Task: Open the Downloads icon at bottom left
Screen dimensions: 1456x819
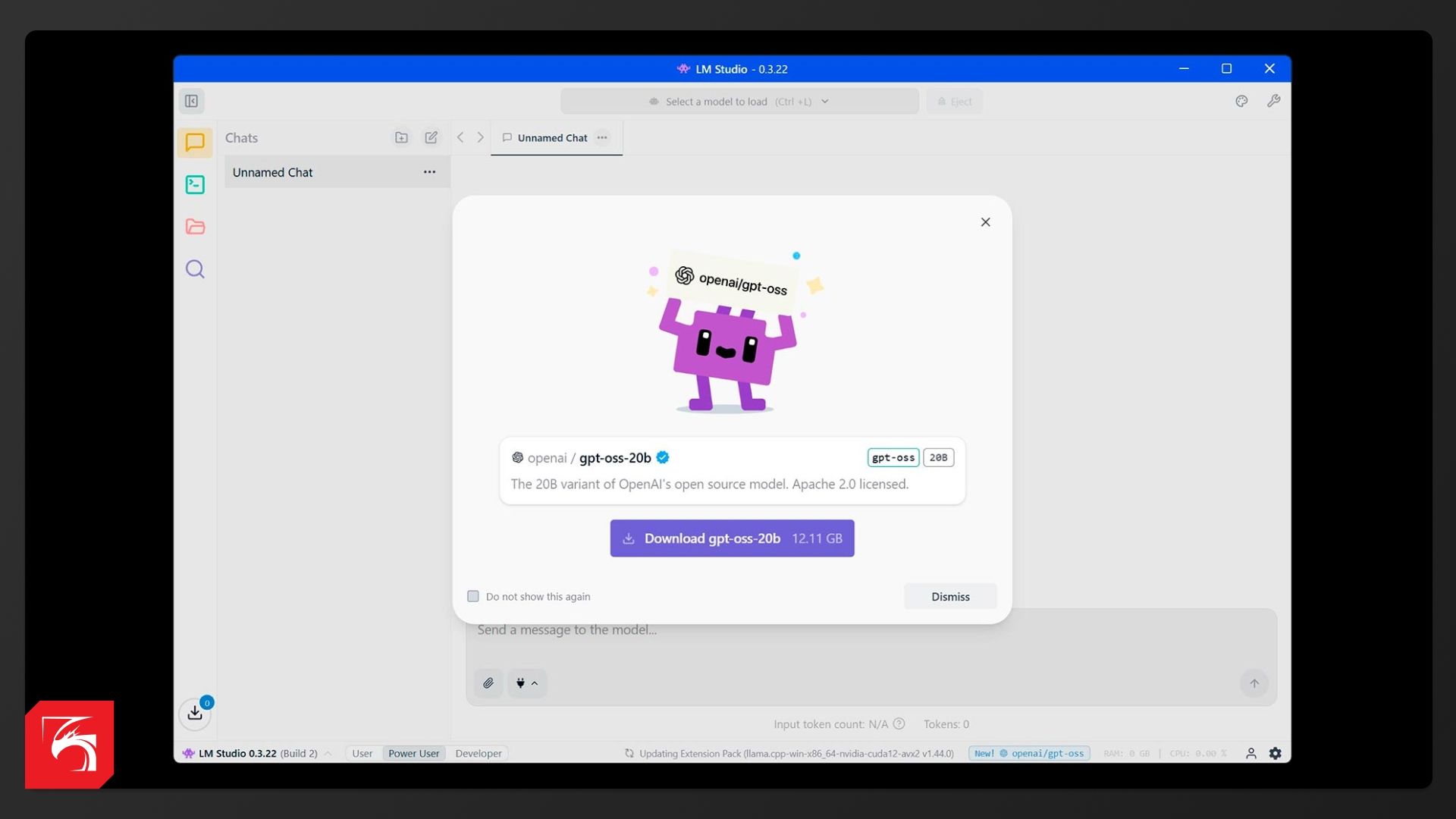Action: pos(195,713)
